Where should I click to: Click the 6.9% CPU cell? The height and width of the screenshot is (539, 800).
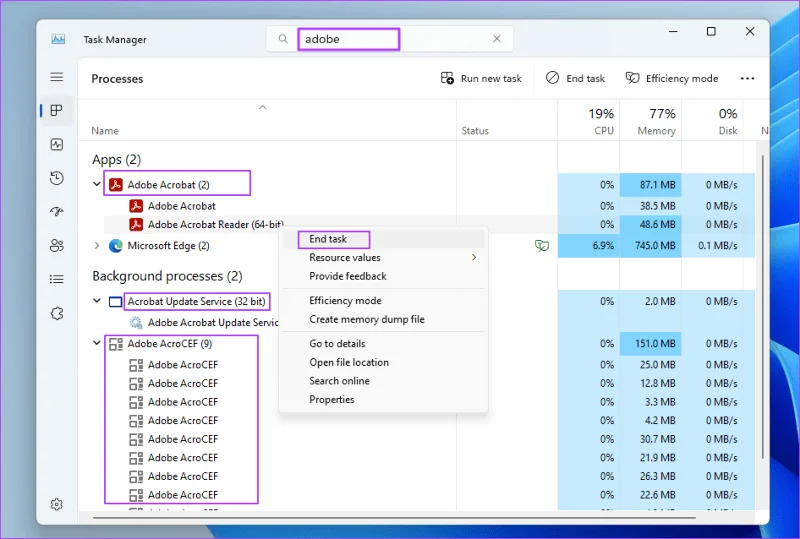point(588,246)
